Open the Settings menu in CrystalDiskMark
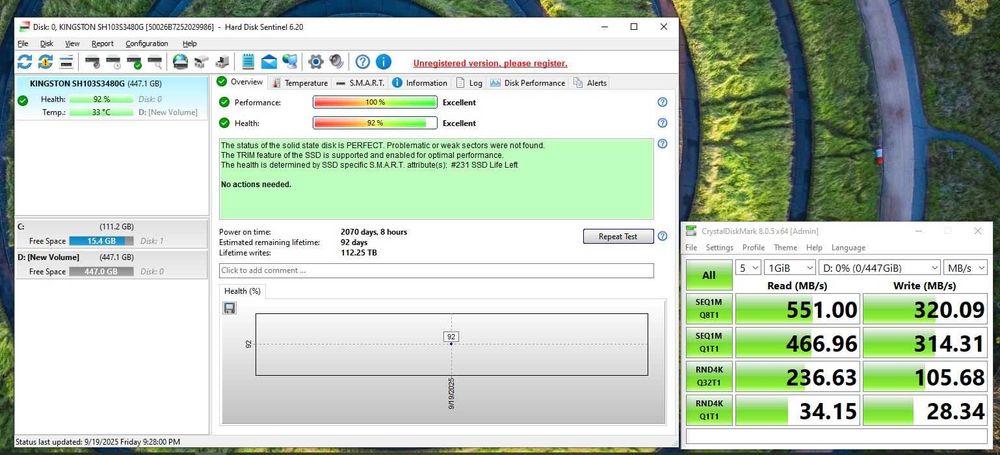Image resolution: width=1000 pixels, height=455 pixels. click(719, 248)
